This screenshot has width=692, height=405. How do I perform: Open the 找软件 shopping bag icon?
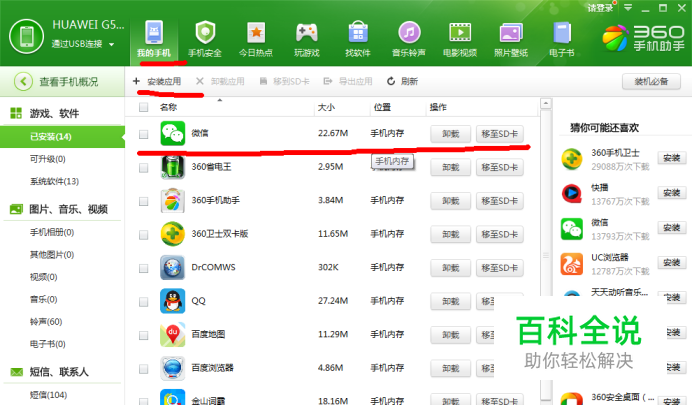[x=358, y=32]
